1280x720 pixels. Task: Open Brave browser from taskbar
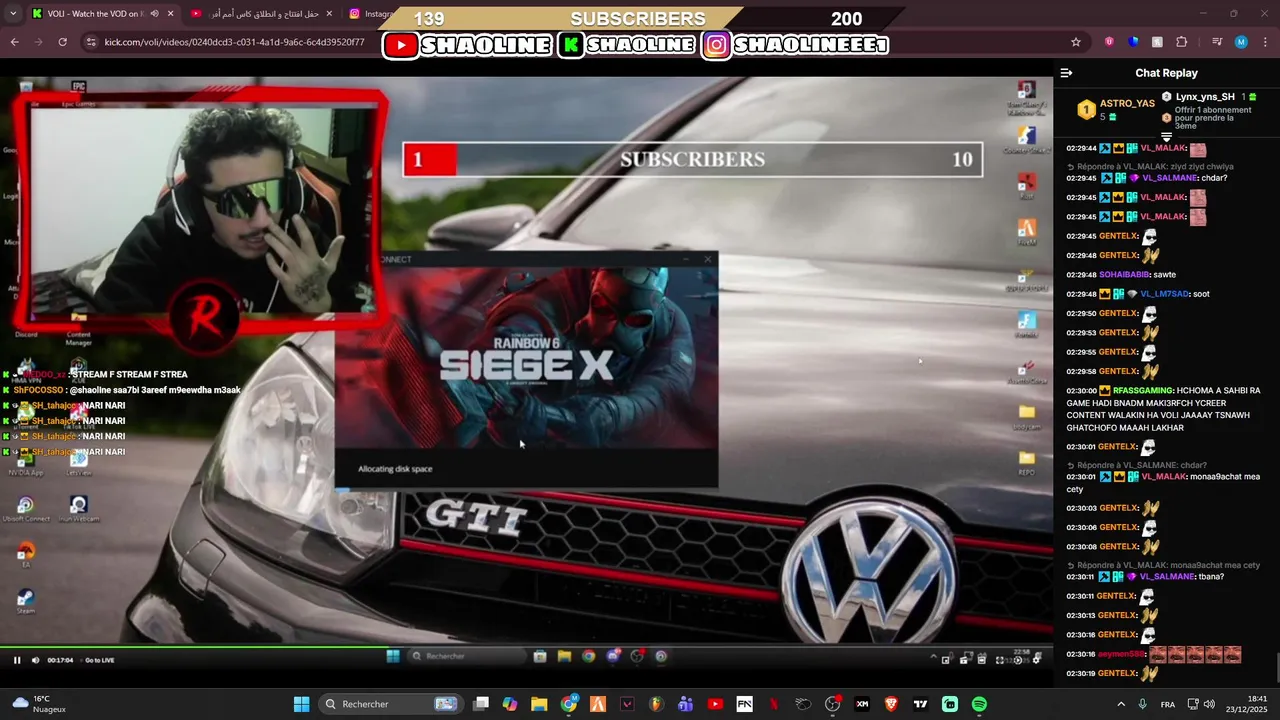point(891,704)
